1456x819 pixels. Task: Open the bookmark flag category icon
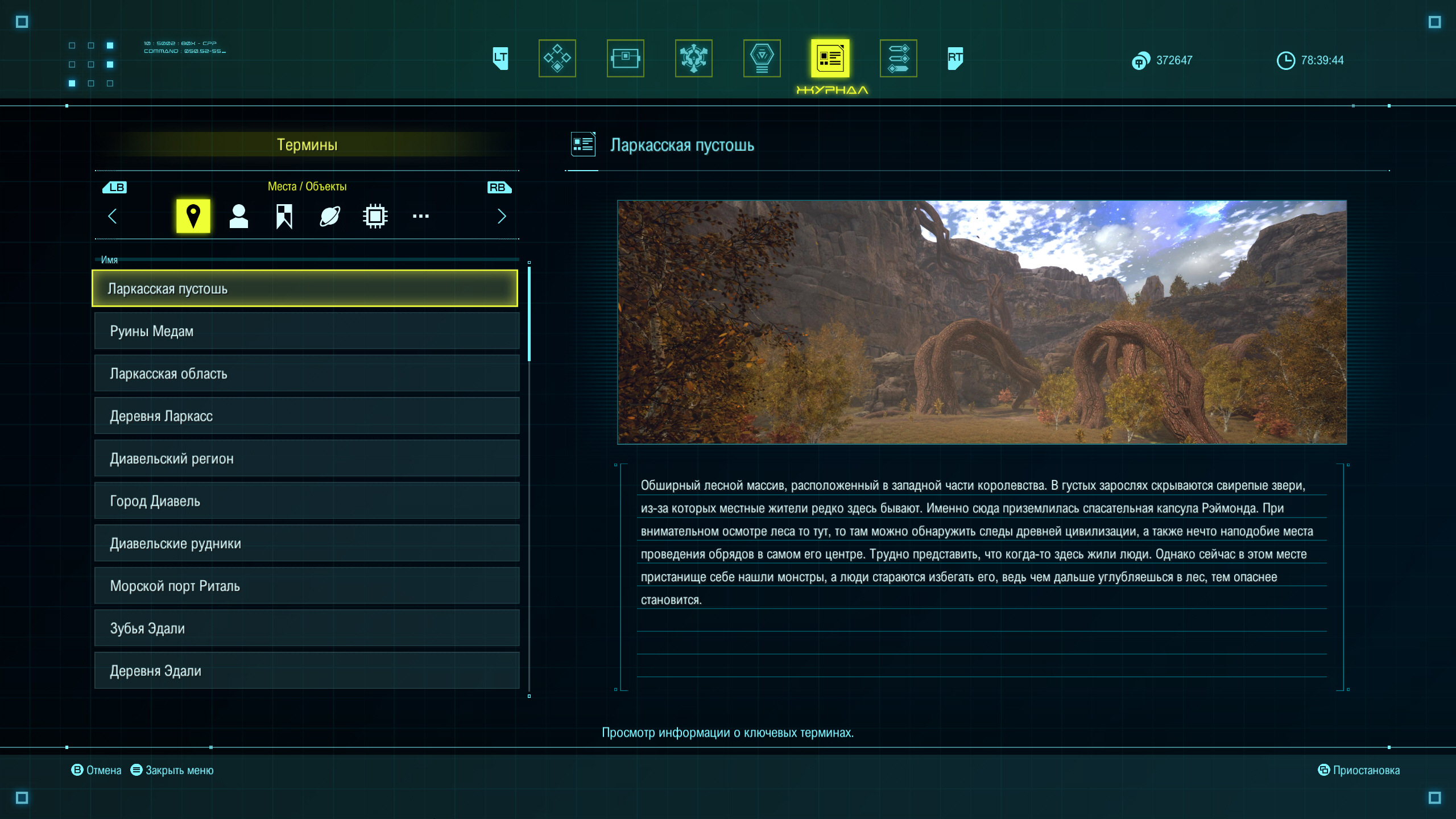284,216
